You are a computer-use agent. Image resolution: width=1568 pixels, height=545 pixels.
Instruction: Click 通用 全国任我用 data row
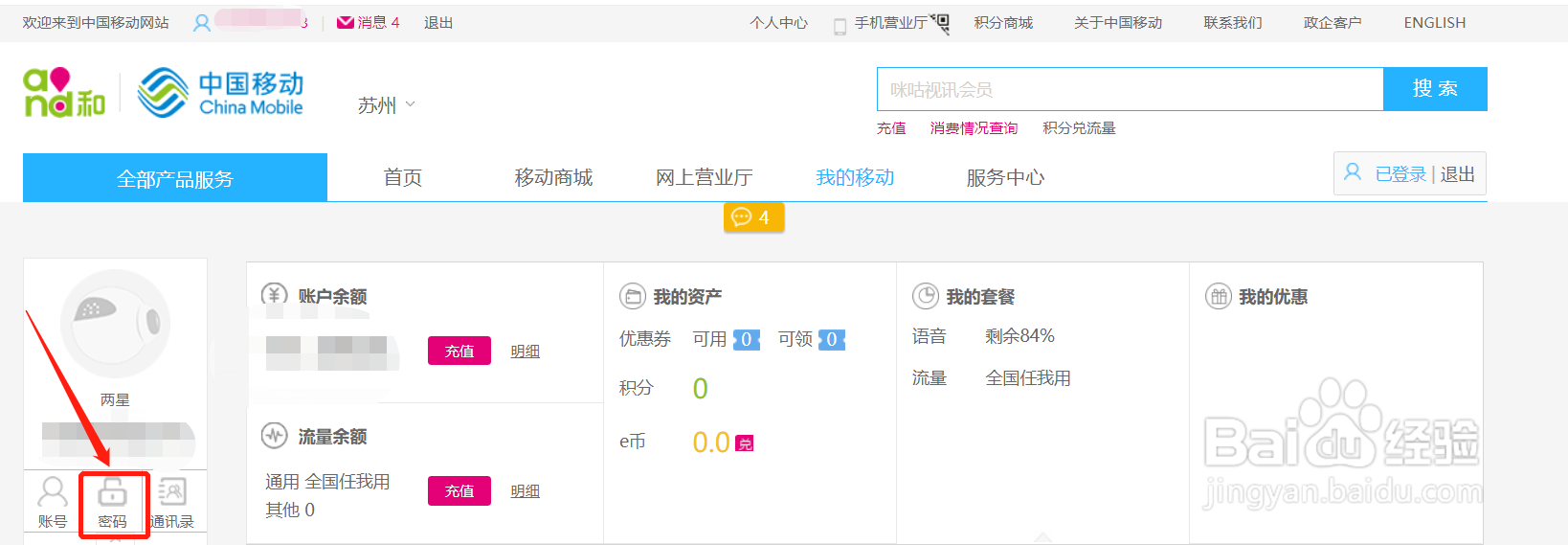pyautogui.click(x=327, y=482)
